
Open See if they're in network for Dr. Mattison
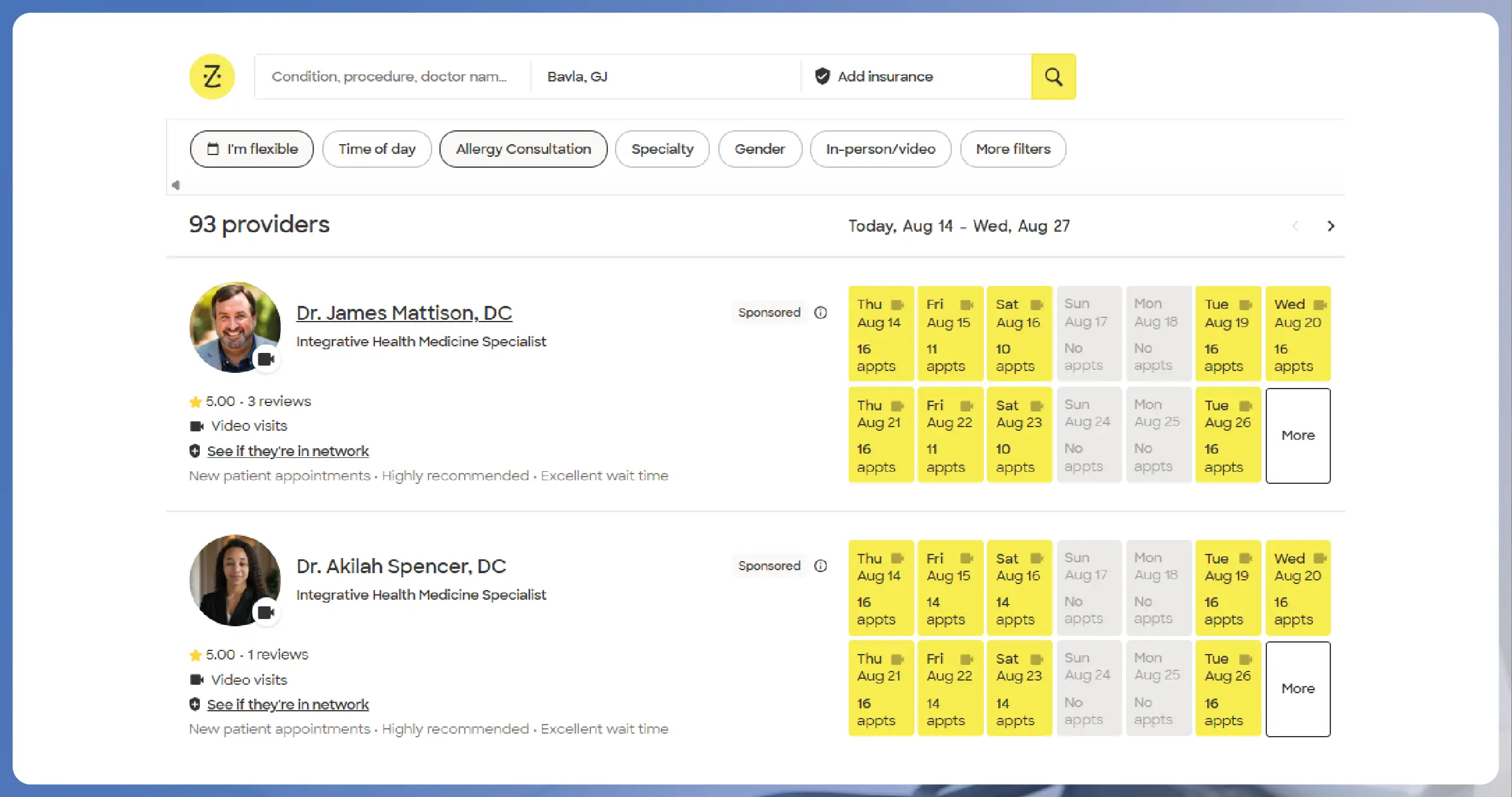point(288,451)
